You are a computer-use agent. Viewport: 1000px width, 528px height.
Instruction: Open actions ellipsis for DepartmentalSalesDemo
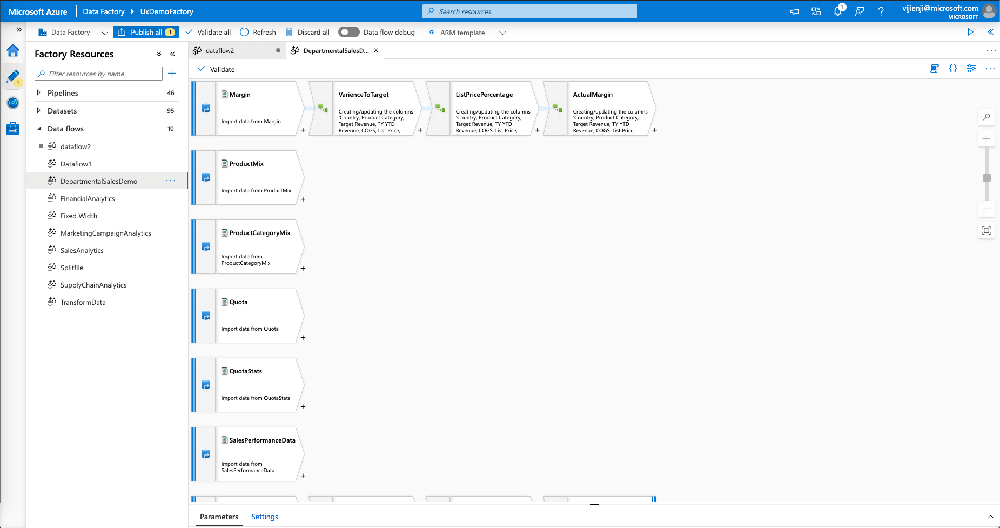[170, 181]
